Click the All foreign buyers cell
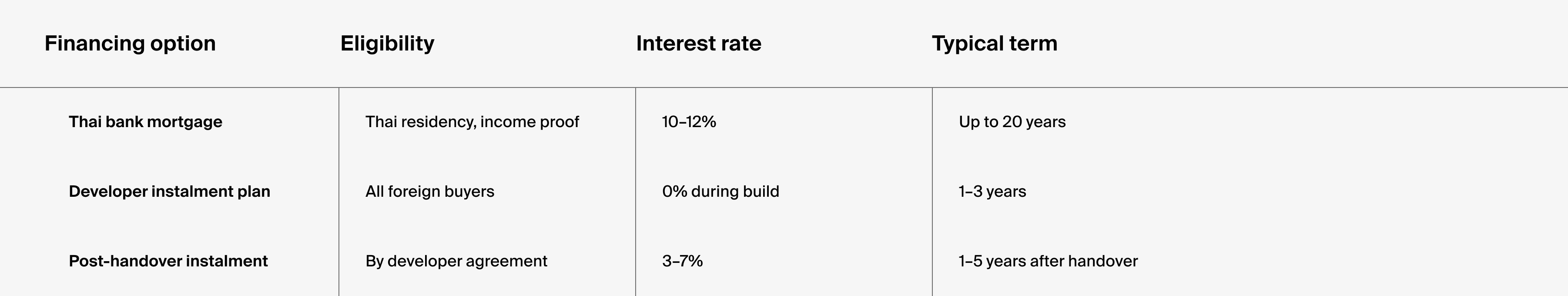Screen dimensions: 1568x296 [430, 191]
